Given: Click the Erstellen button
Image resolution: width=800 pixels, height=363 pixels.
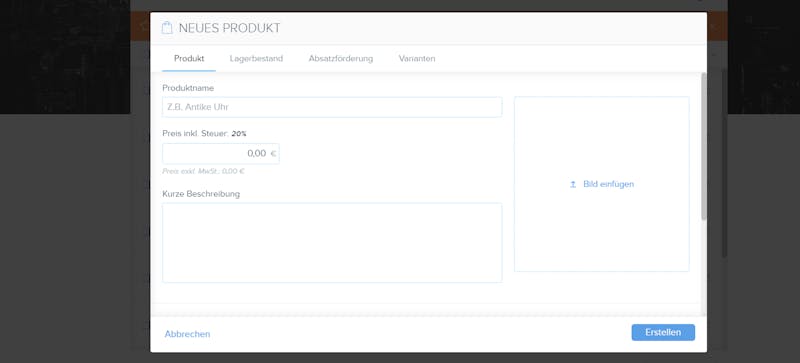Looking at the screenshot, I should pos(663,332).
